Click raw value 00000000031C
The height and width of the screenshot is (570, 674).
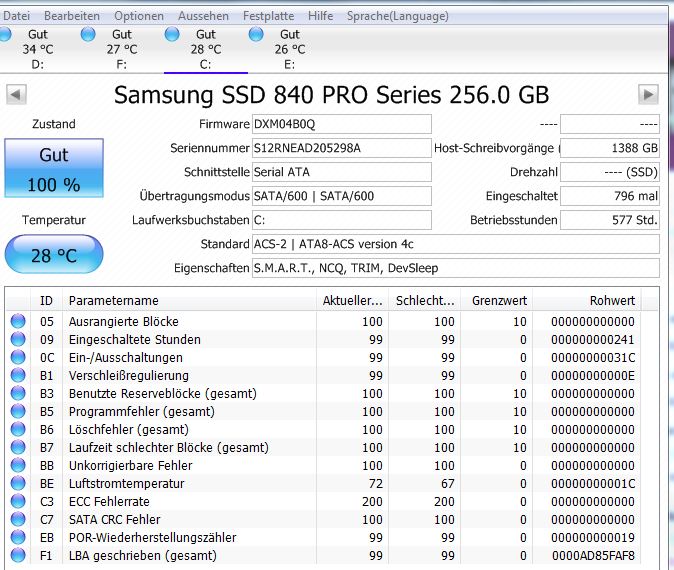(x=593, y=358)
